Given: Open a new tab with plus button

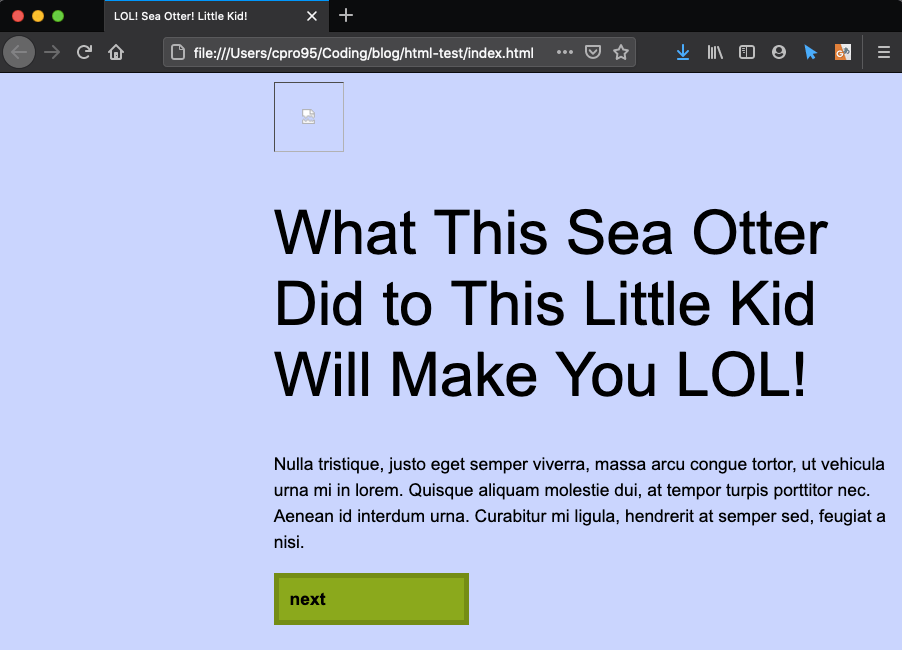Looking at the screenshot, I should point(346,16).
